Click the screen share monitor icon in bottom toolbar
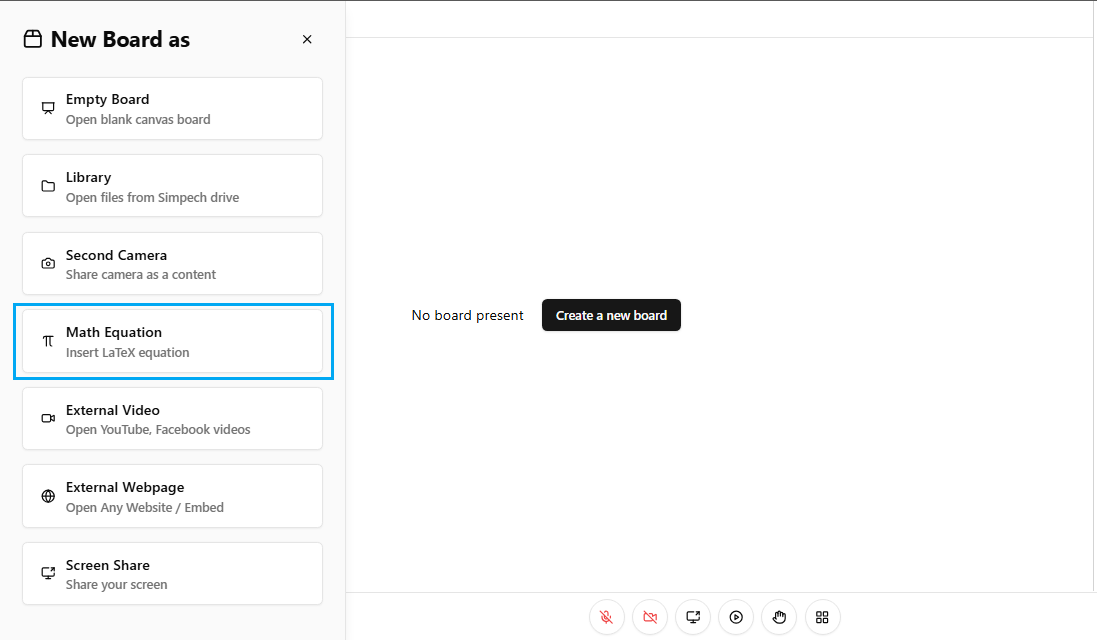The image size is (1097, 640). pyautogui.click(x=693, y=617)
